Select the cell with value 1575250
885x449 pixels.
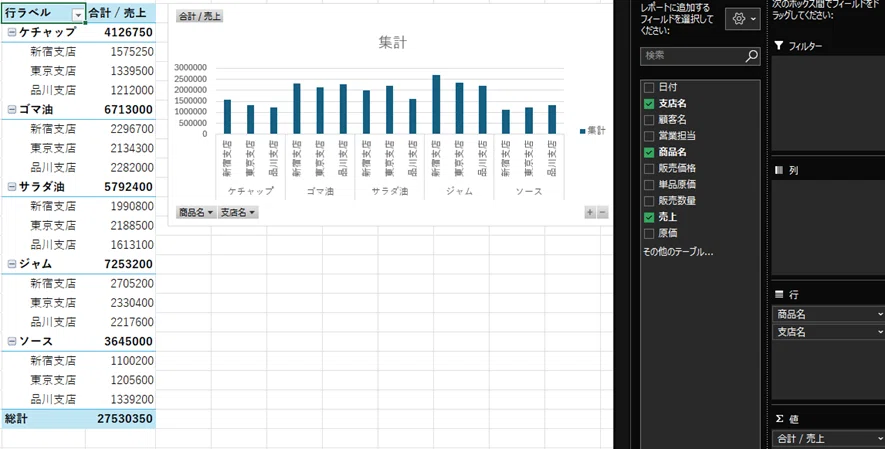[x=121, y=52]
